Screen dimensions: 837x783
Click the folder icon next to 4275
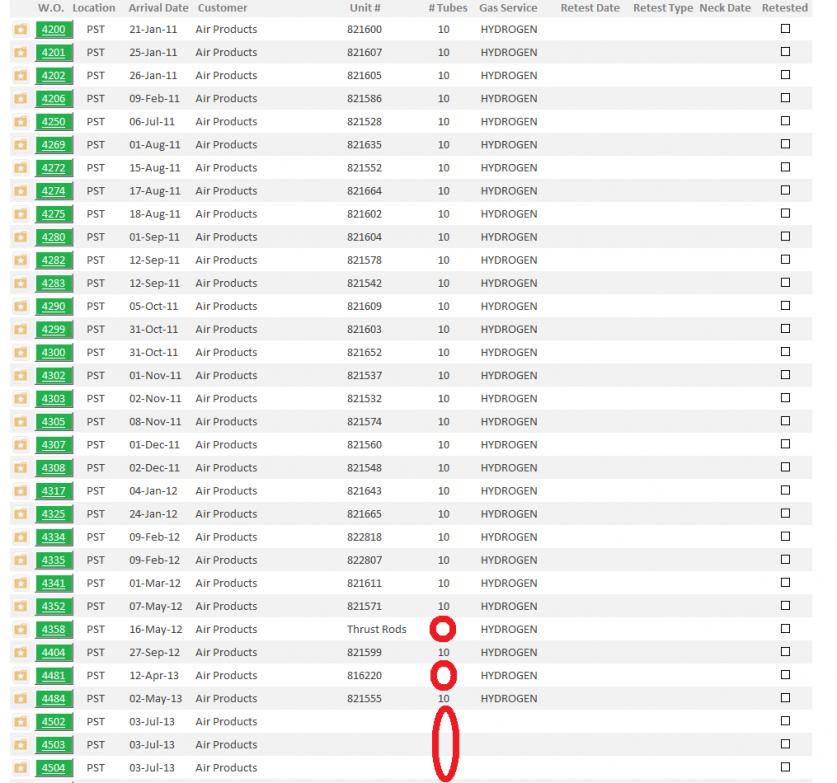click(21, 214)
